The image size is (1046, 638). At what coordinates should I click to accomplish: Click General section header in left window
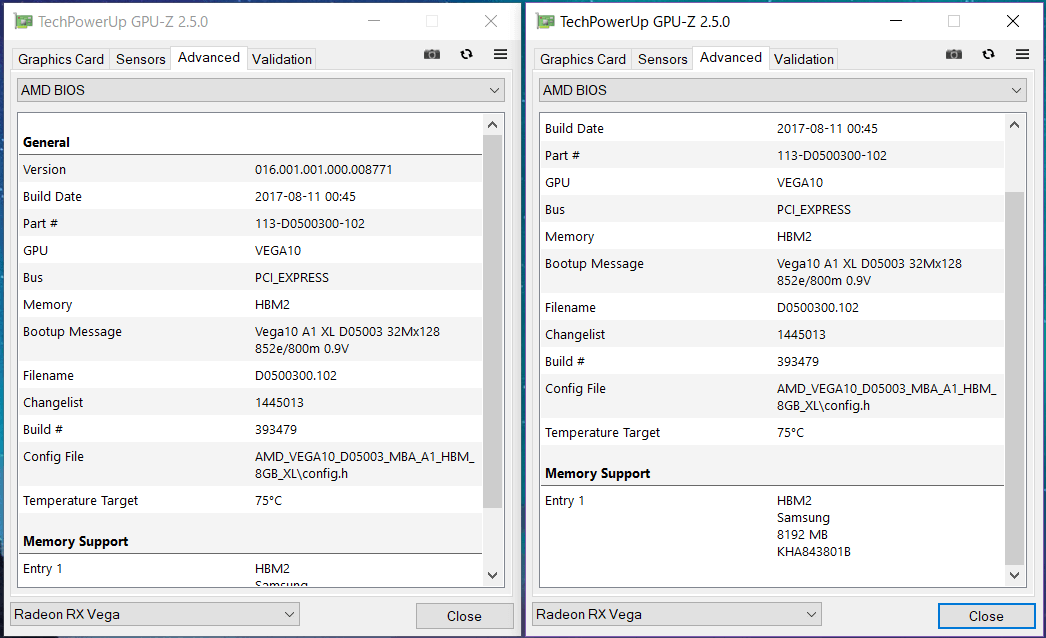point(46,142)
